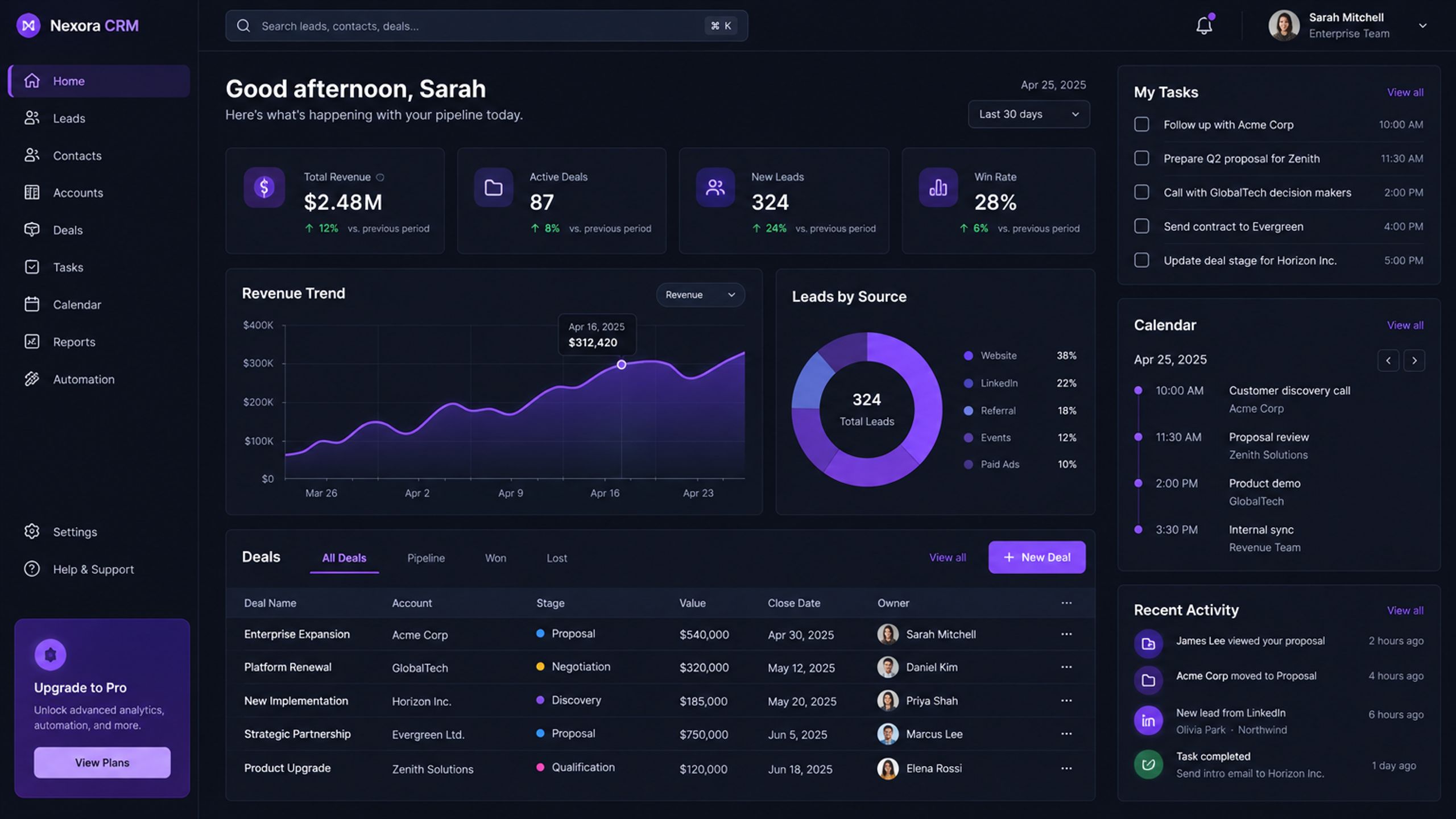Open View all in My Tasks
The height and width of the screenshot is (819, 1456).
[1405, 92]
